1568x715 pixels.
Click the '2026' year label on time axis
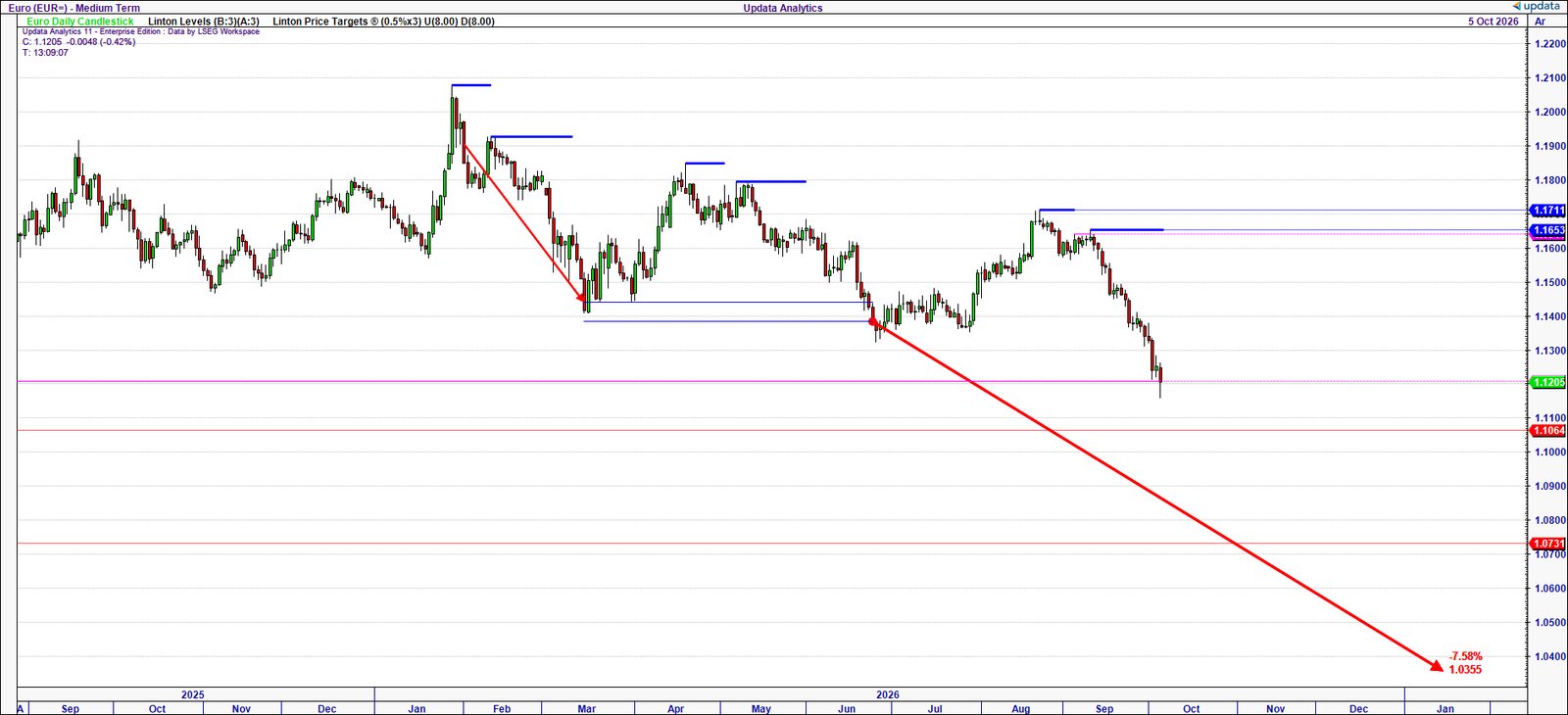pos(888,694)
